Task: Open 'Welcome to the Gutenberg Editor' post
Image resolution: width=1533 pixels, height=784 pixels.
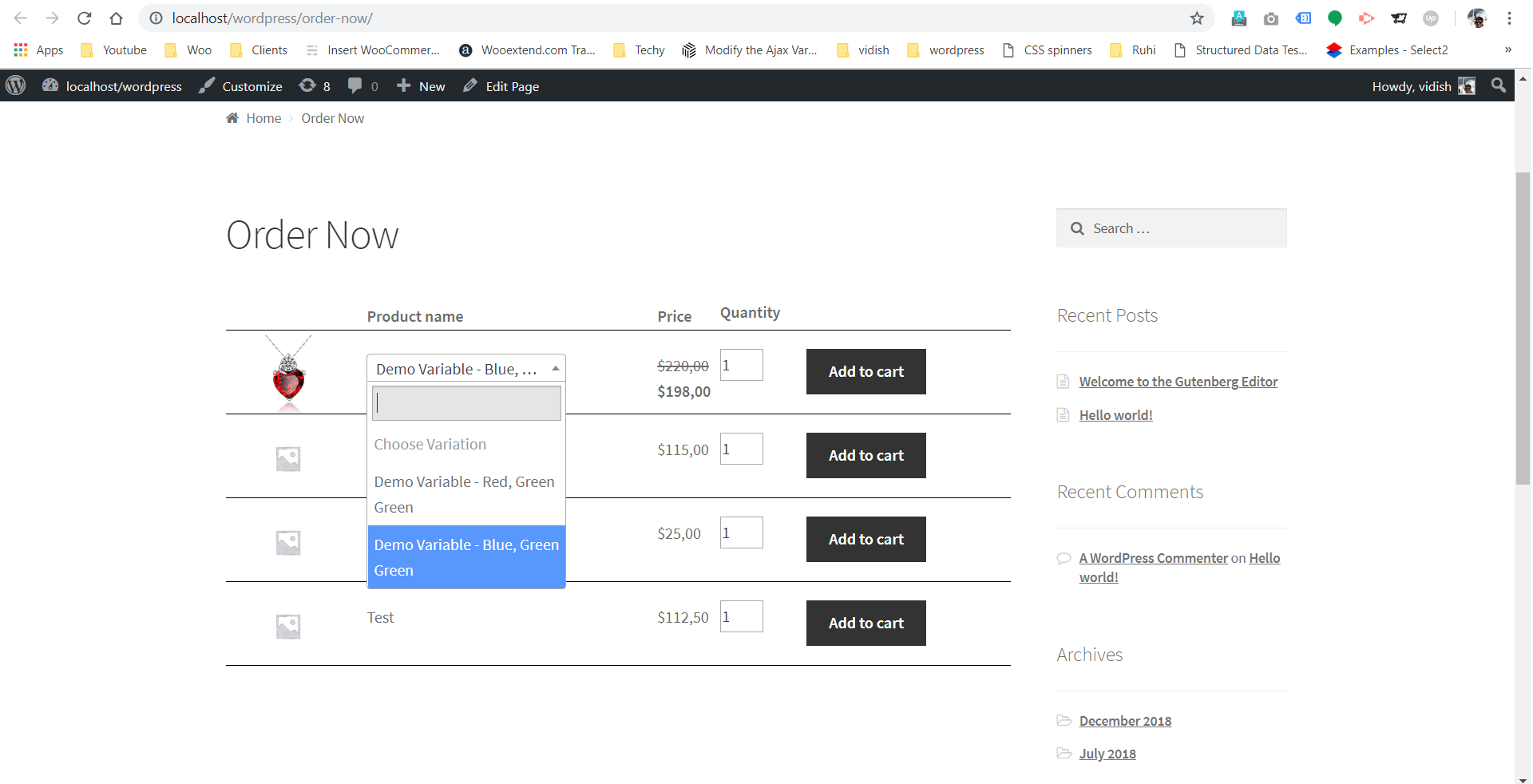Action: pyautogui.click(x=1178, y=382)
